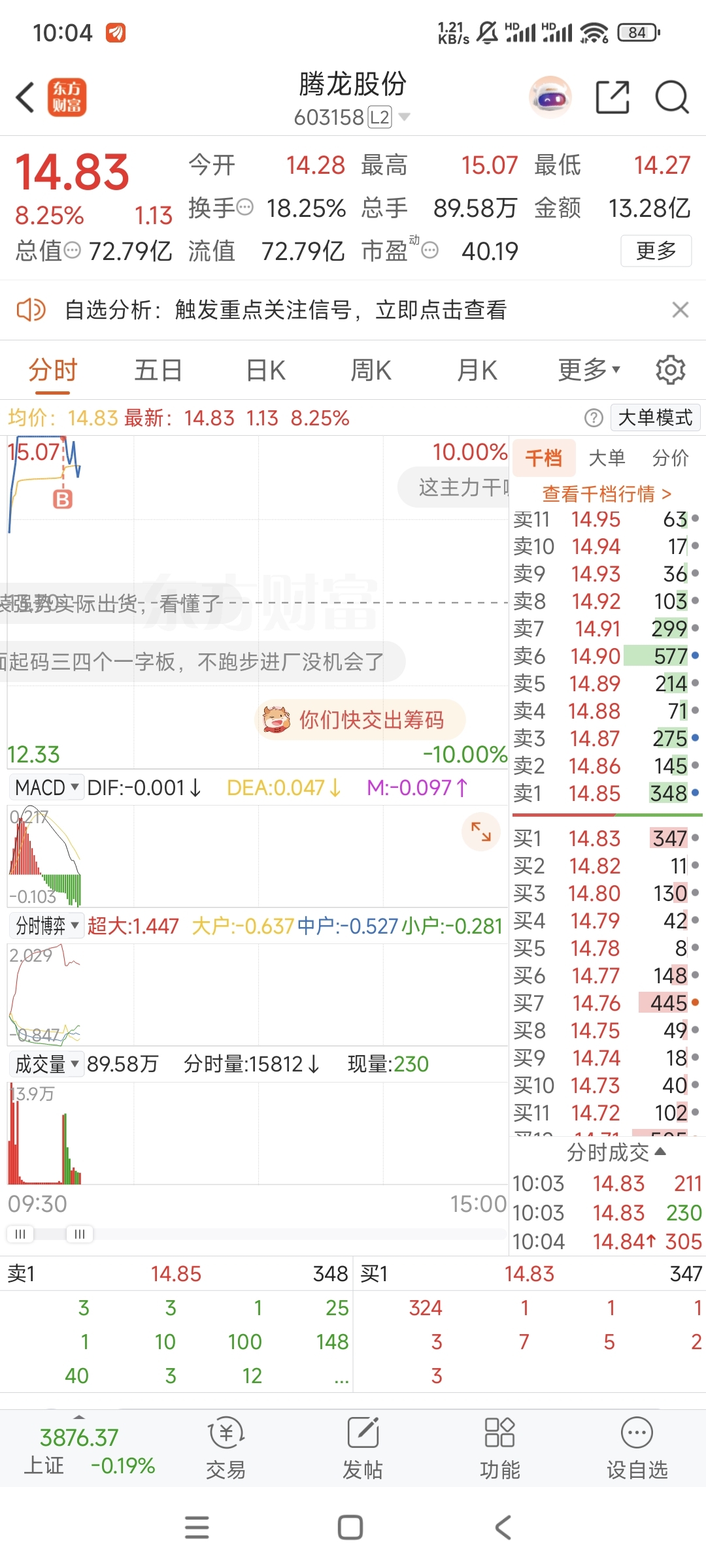The height and width of the screenshot is (1568, 706).
Task: Tap the speaker announcement icon
Action: coord(31,310)
